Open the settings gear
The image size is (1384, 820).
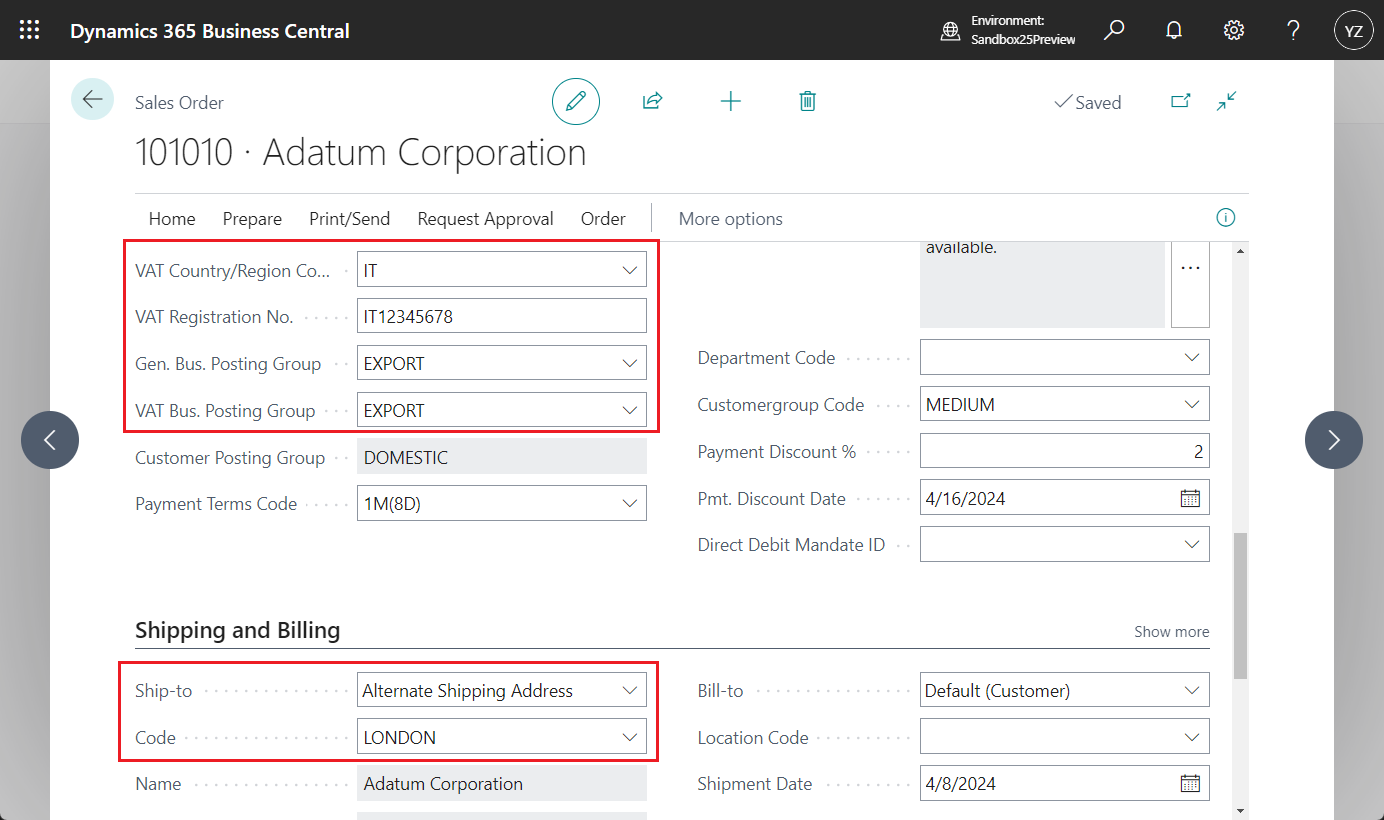(1233, 30)
